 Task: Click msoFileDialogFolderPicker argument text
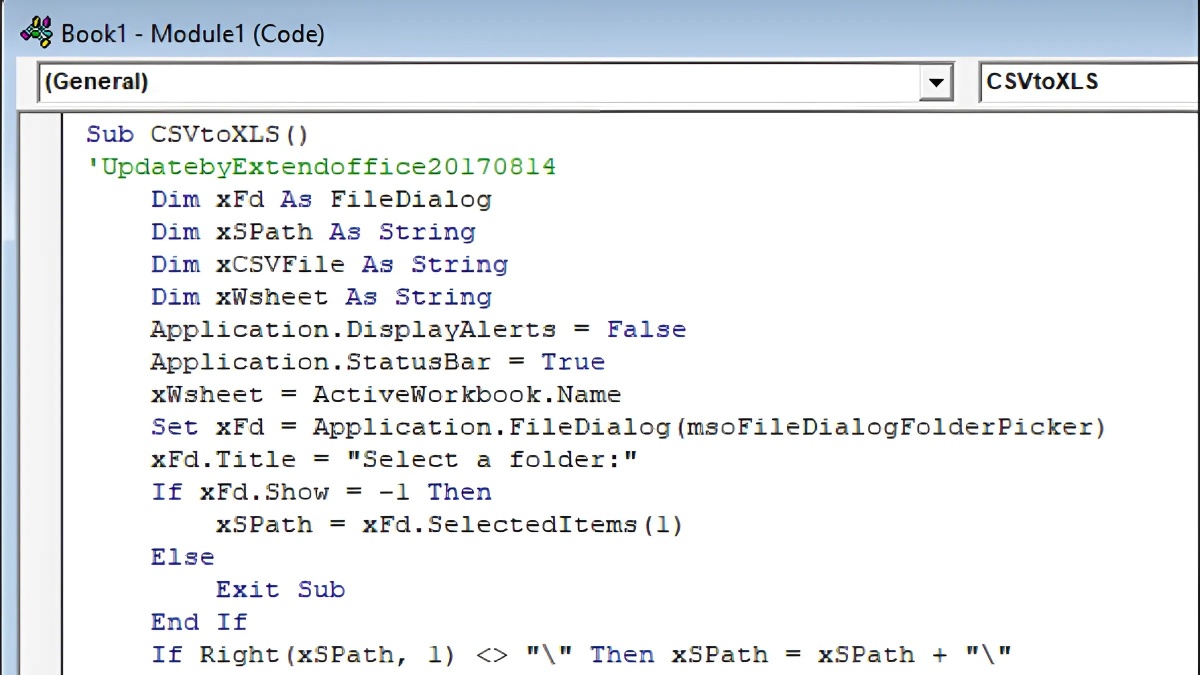click(888, 427)
